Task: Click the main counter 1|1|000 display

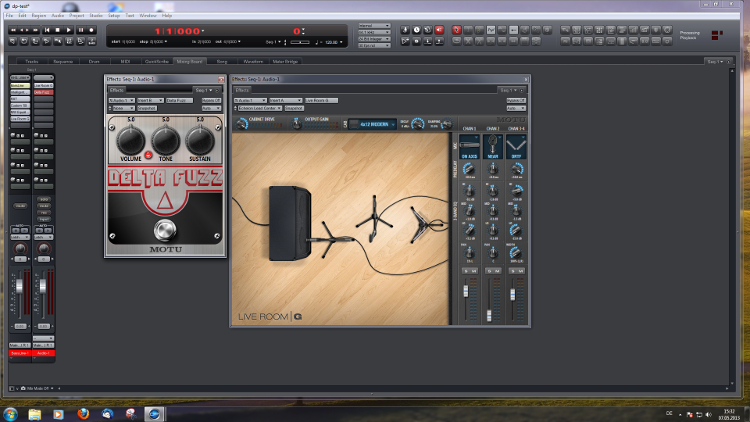Action: click(177, 31)
